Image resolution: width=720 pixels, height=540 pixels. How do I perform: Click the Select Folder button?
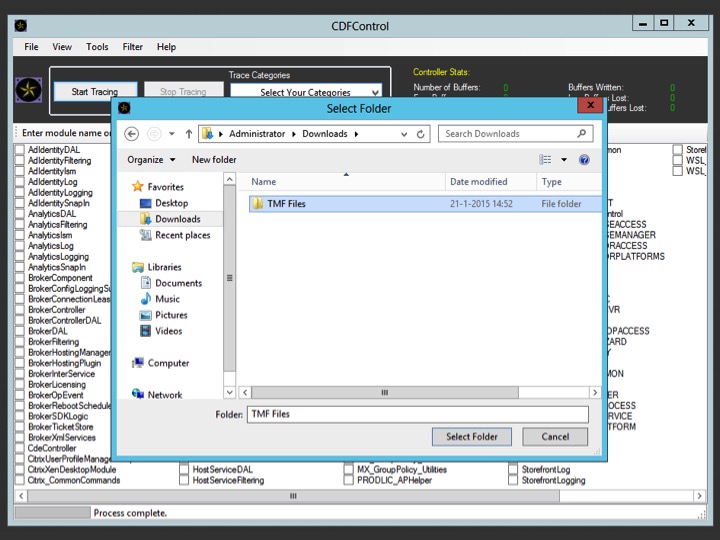pyautogui.click(x=472, y=437)
